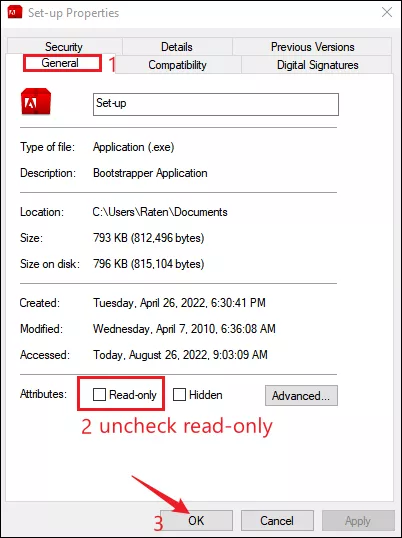This screenshot has width=402, height=538.
Task: Click the size on disk value 796 KB
Action: coord(149,264)
